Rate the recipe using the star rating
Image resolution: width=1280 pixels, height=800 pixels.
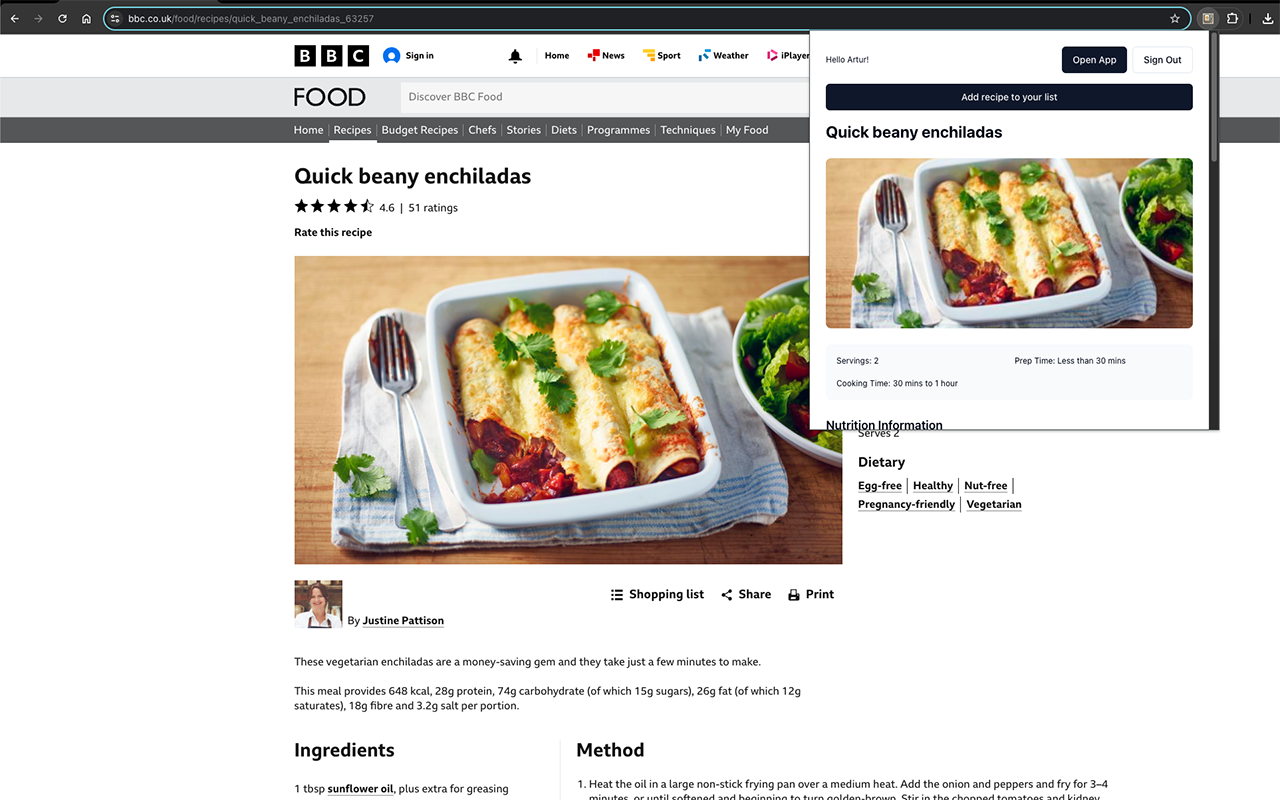(334, 207)
